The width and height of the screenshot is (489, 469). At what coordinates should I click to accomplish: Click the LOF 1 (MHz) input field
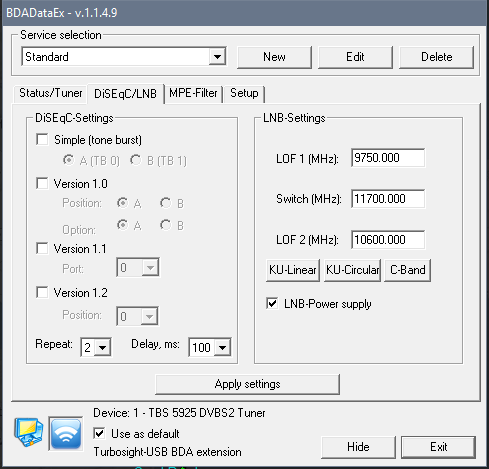pyautogui.click(x=388, y=158)
